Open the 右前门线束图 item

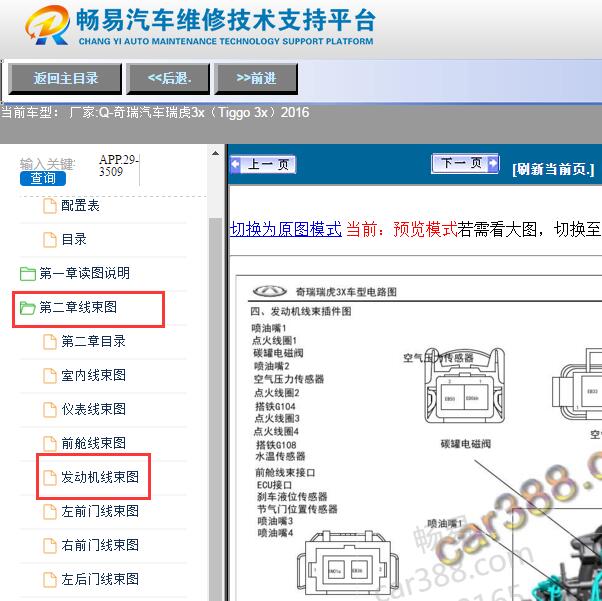[100, 545]
